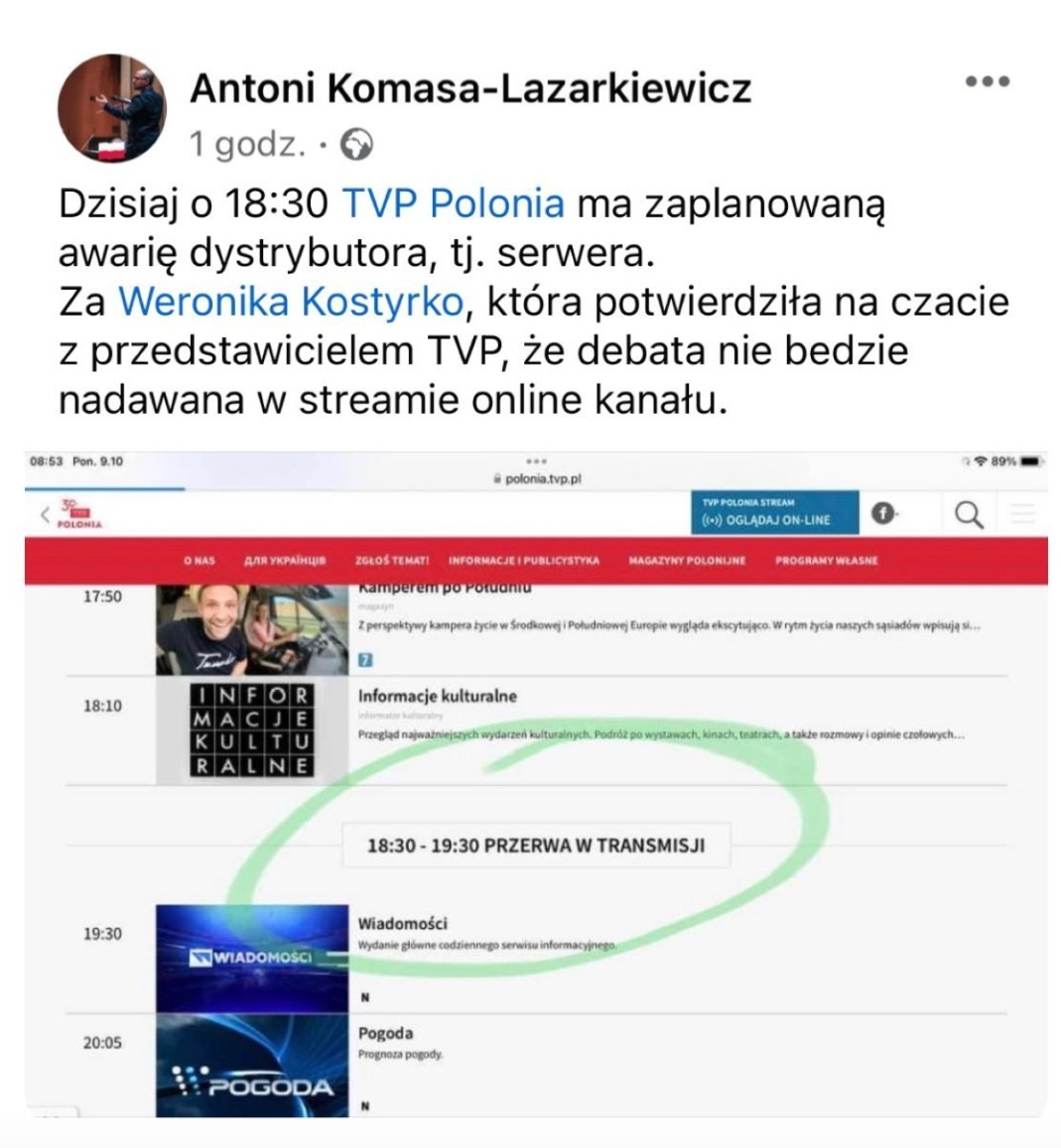The height and width of the screenshot is (1148, 1061).
Task: Open the three-dot post options menu
Action: click(x=987, y=80)
